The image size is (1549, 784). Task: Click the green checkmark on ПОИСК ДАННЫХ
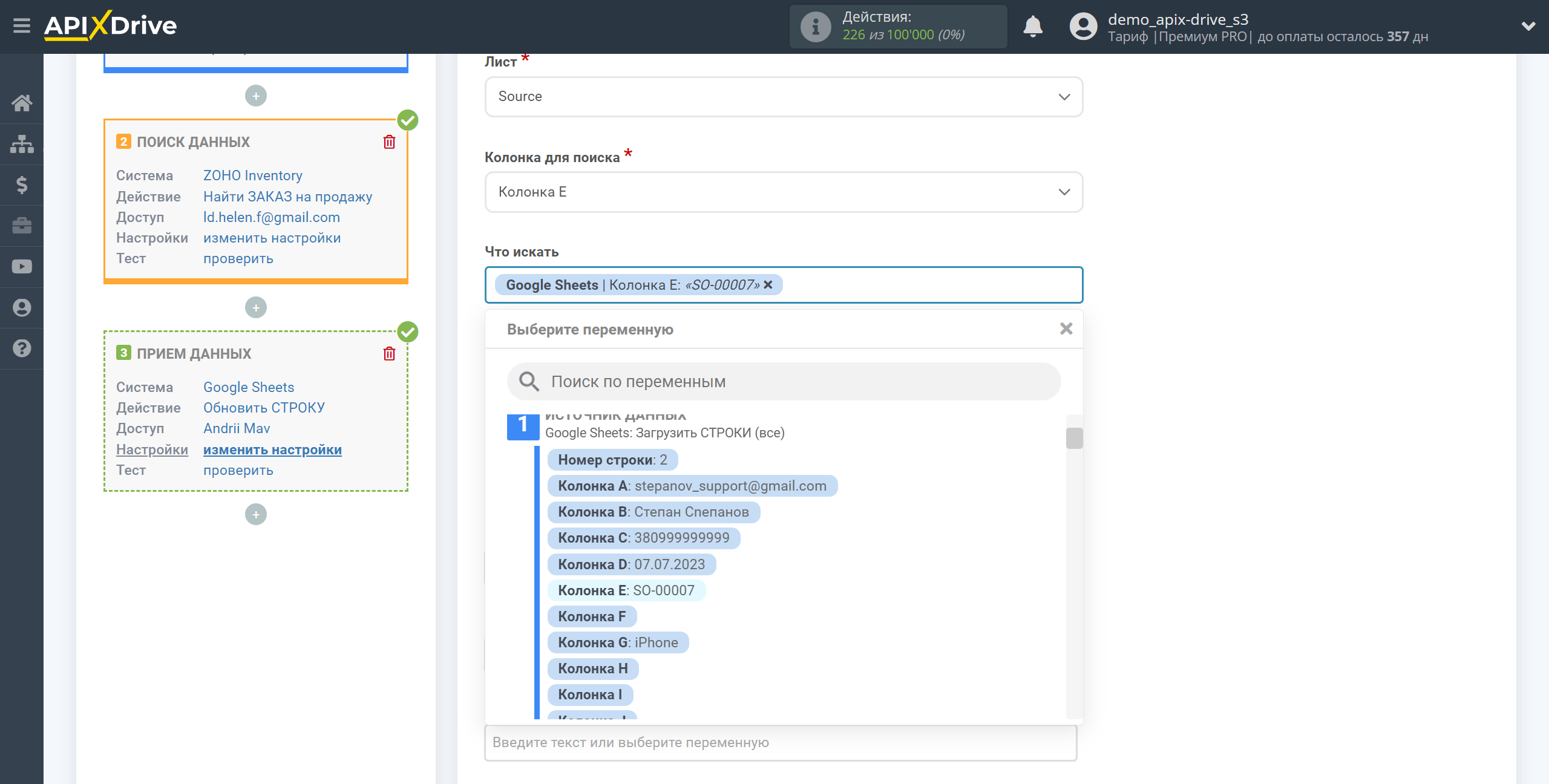coord(408,120)
